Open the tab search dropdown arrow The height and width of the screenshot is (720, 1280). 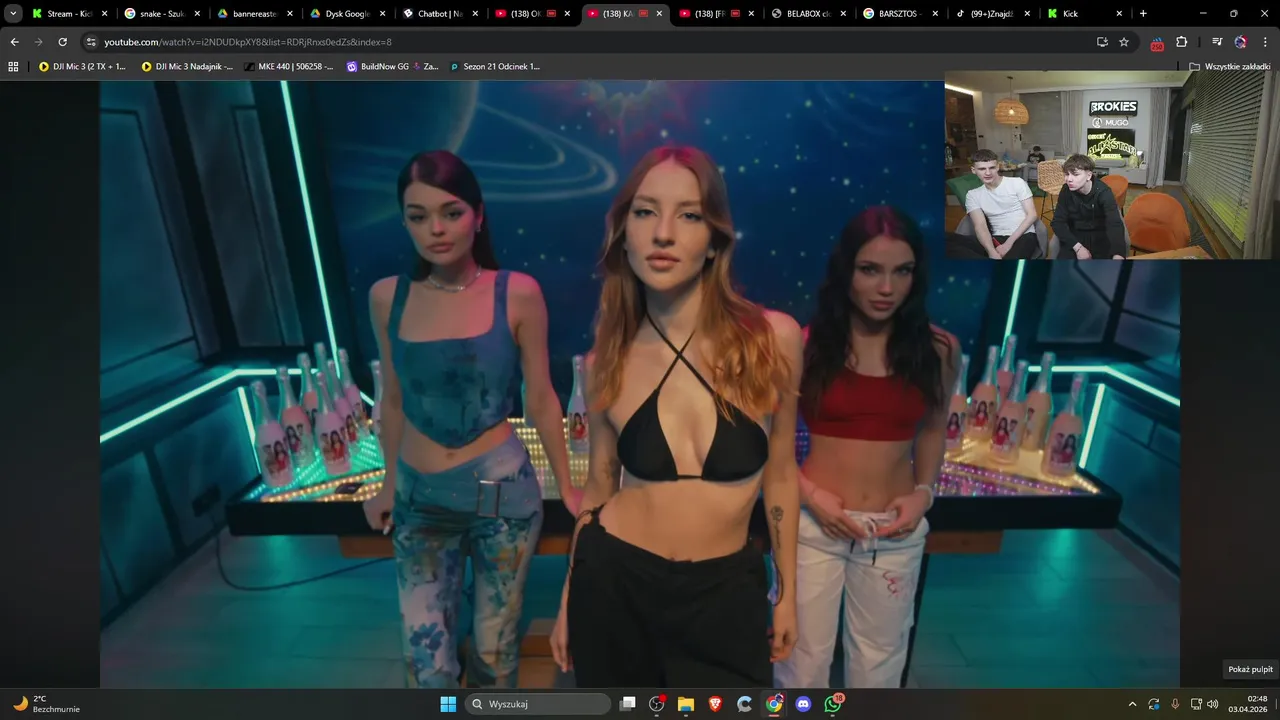(13, 14)
